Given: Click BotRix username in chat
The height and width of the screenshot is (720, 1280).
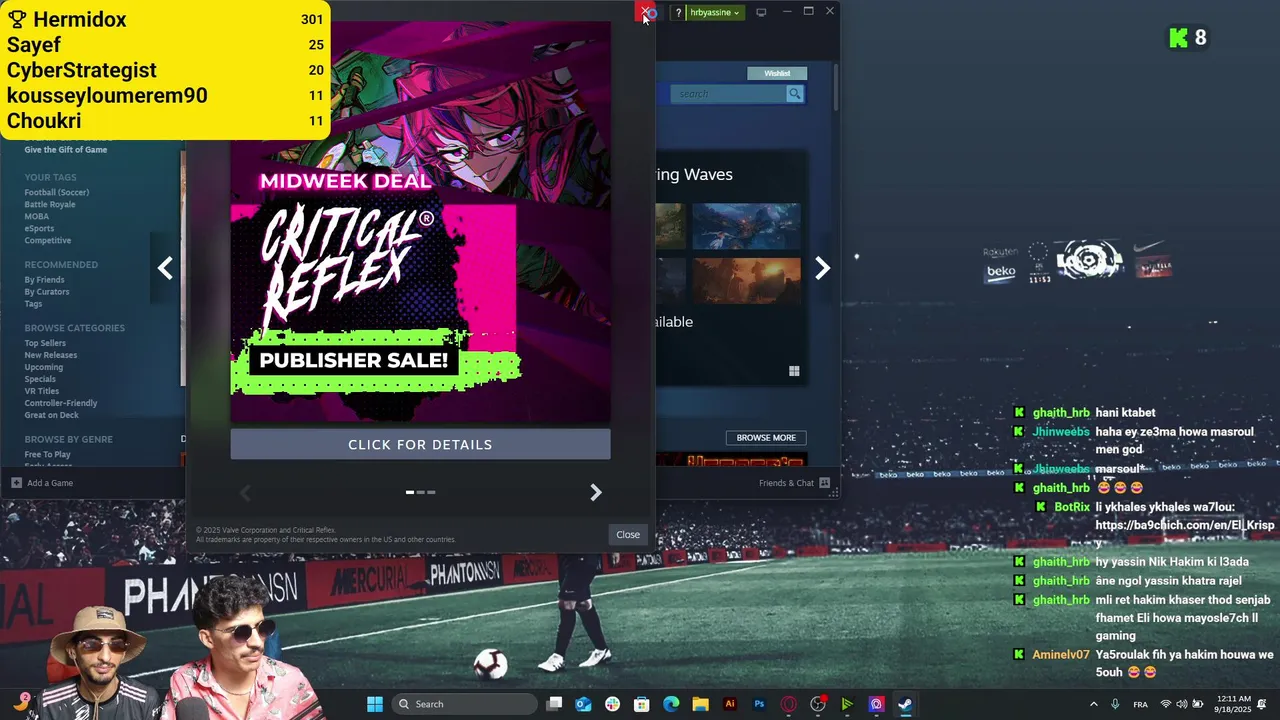Looking at the screenshot, I should tap(1072, 507).
